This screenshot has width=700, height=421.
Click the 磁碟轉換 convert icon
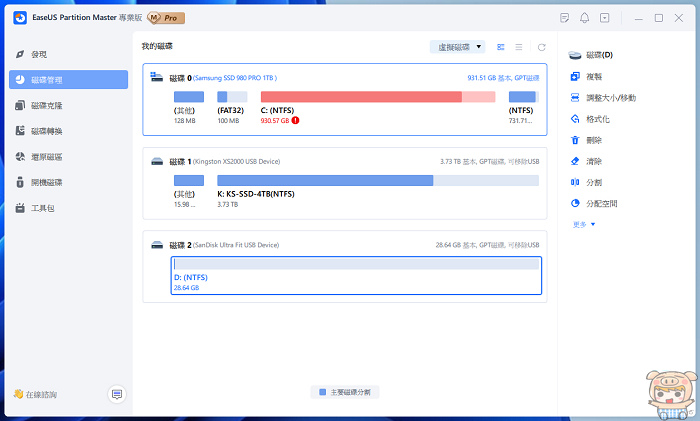click(20, 130)
